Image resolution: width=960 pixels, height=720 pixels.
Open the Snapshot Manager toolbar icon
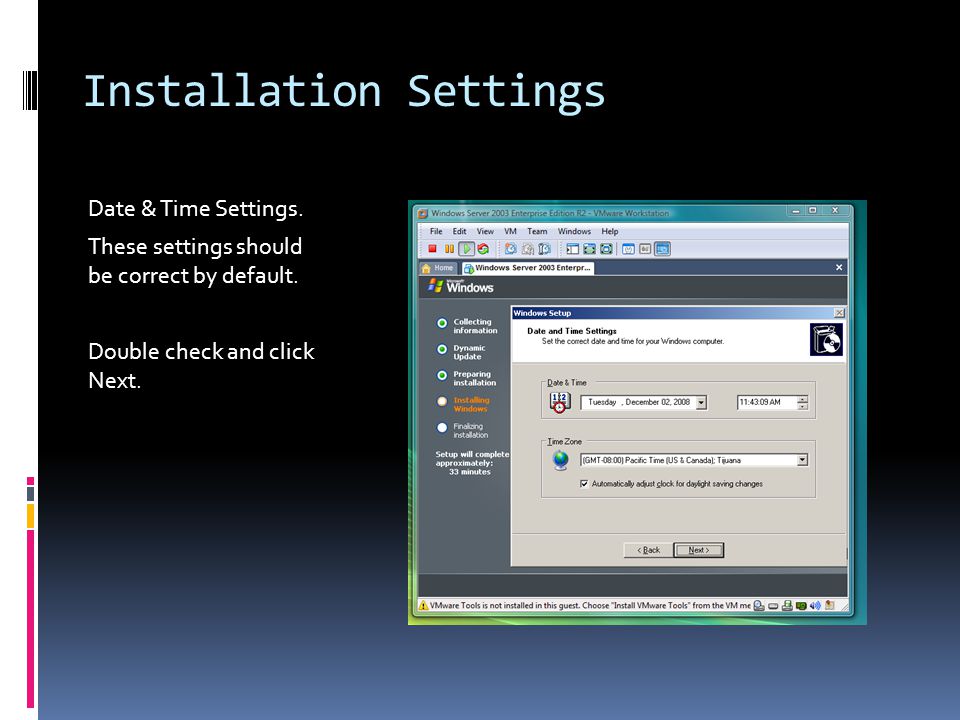click(x=544, y=249)
